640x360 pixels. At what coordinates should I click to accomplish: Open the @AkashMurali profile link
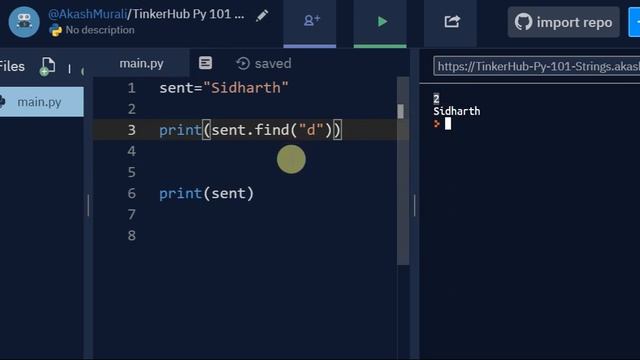click(x=88, y=14)
